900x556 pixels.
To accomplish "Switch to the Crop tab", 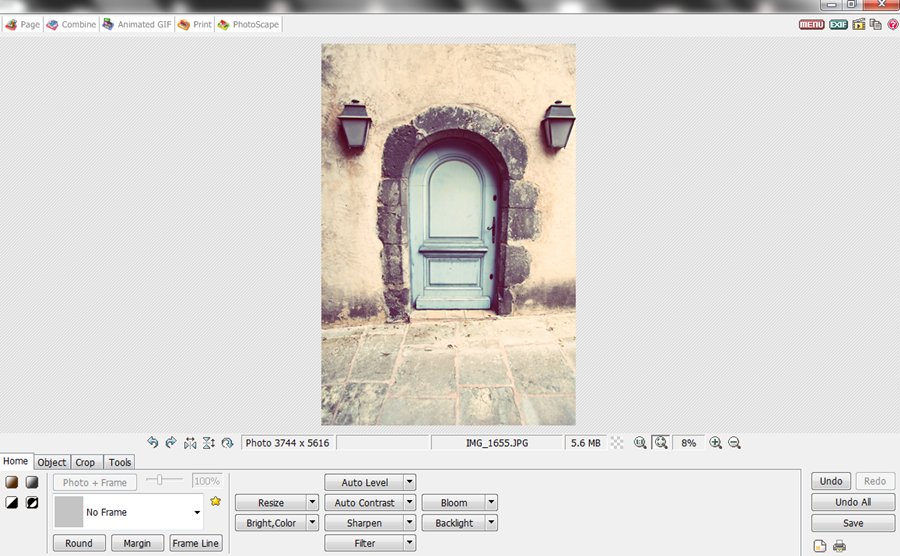I will 86,462.
